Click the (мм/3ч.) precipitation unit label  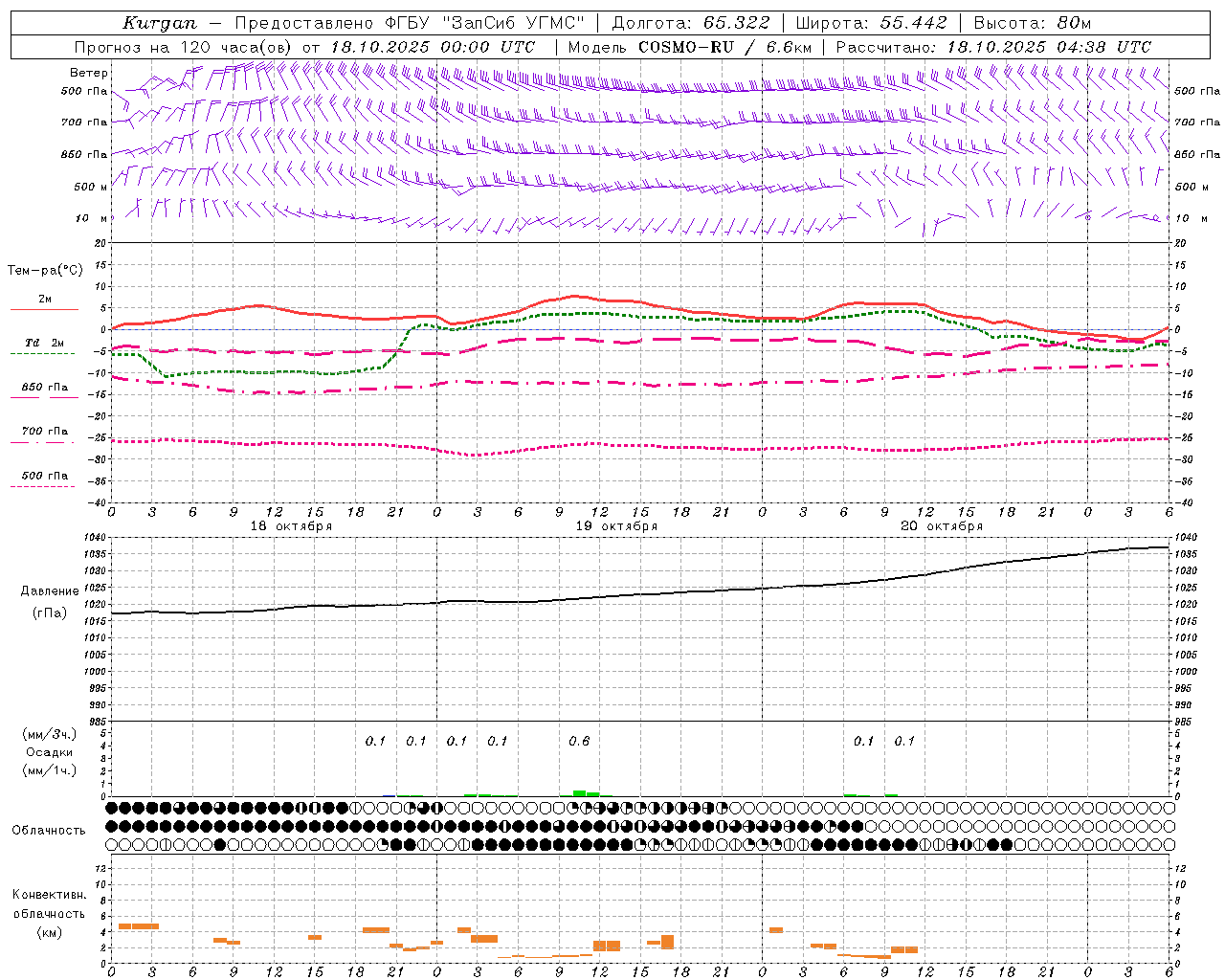tap(49, 735)
